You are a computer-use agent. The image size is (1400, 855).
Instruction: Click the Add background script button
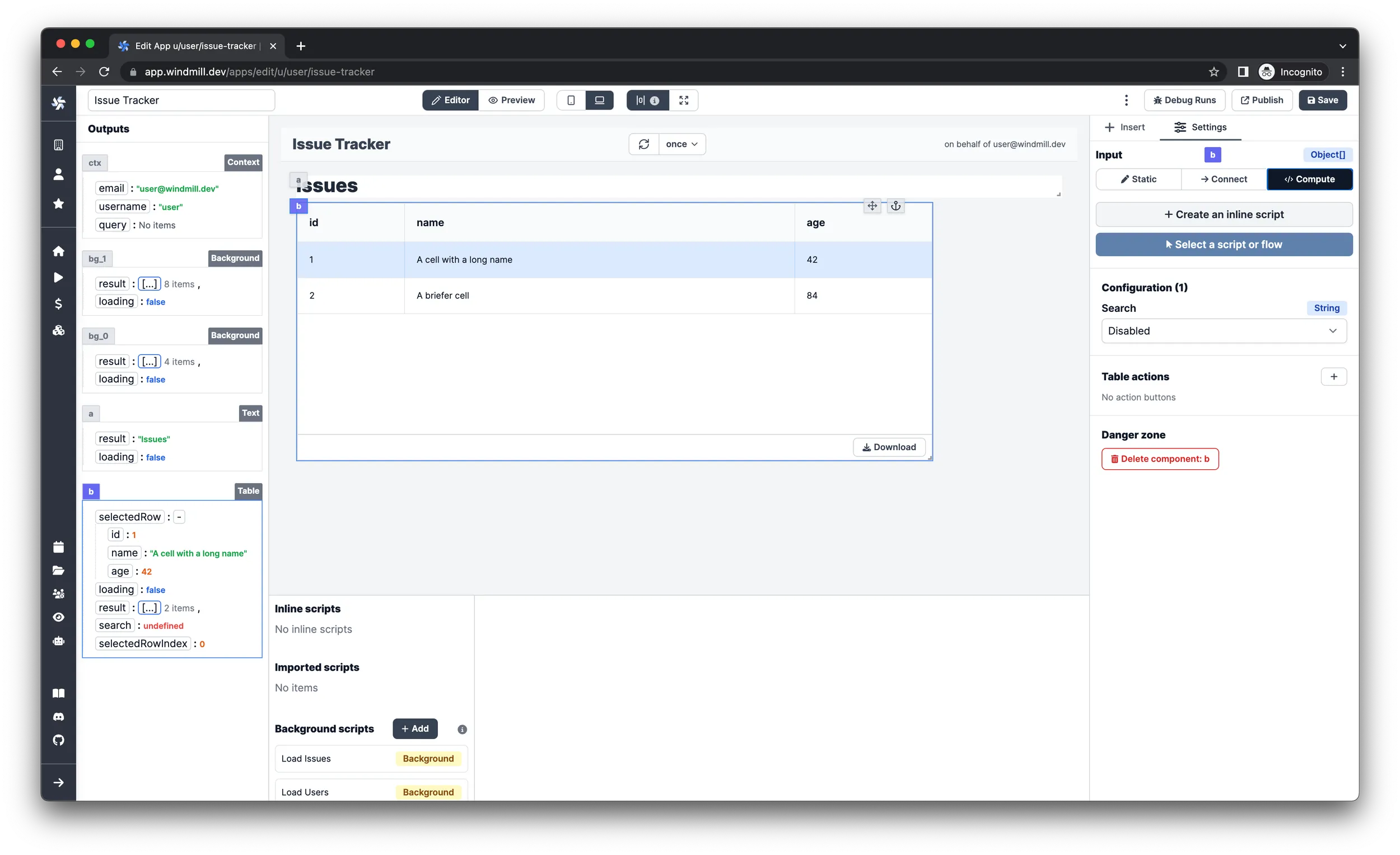click(414, 728)
